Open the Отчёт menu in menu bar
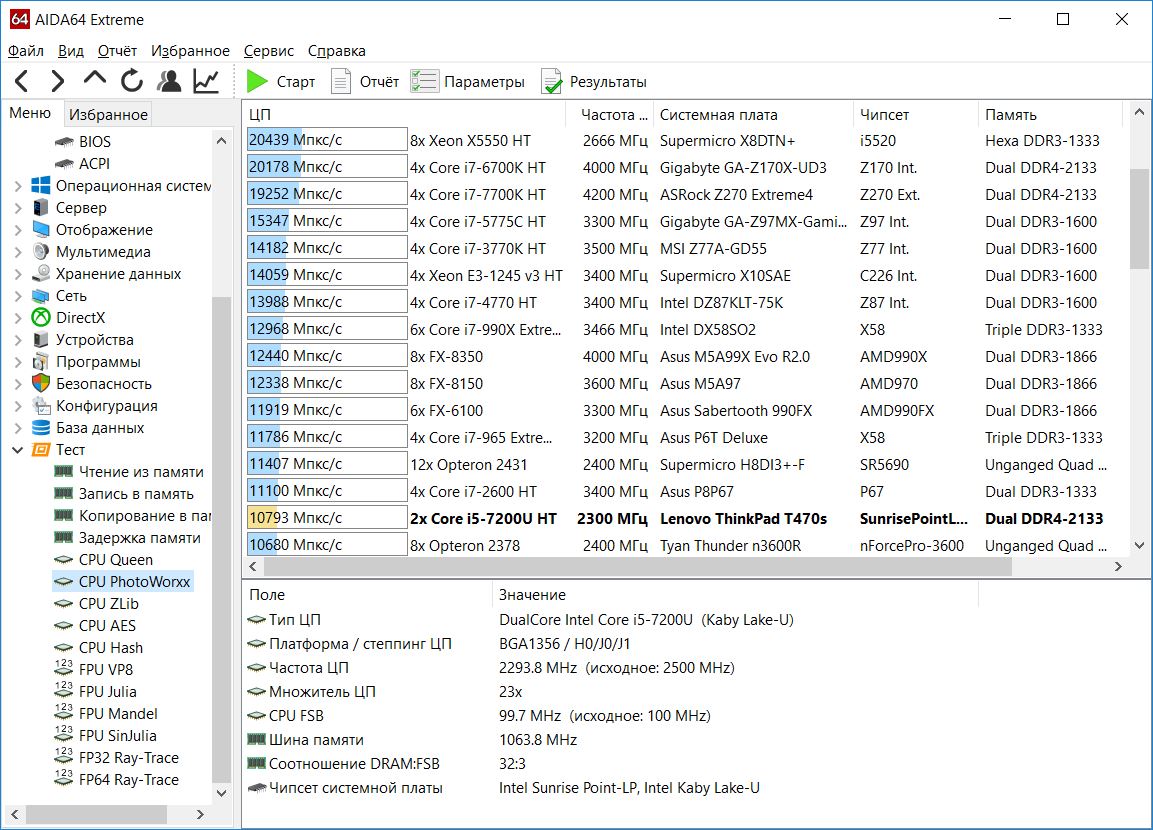 pos(118,51)
